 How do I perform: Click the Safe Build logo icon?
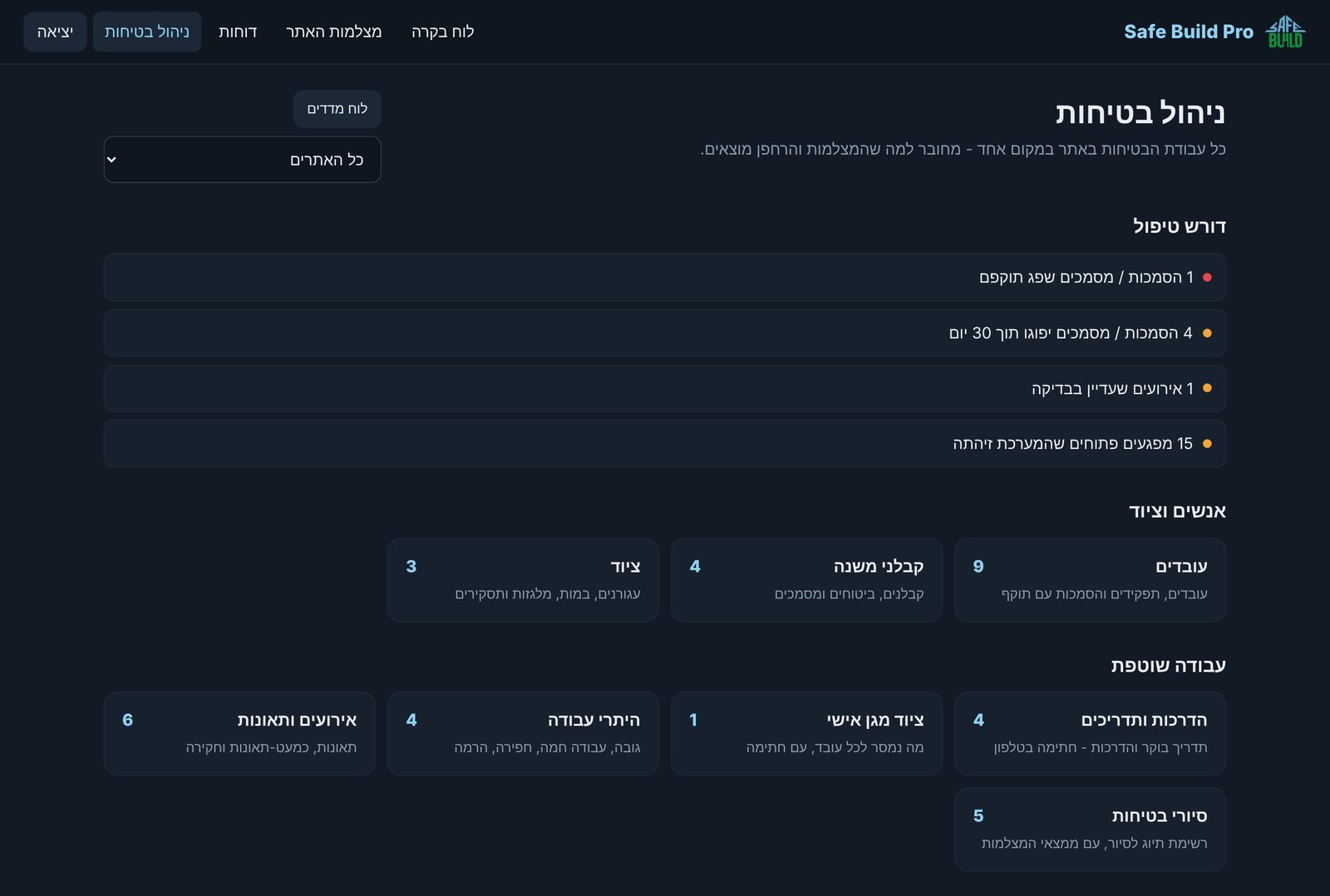(1285, 32)
